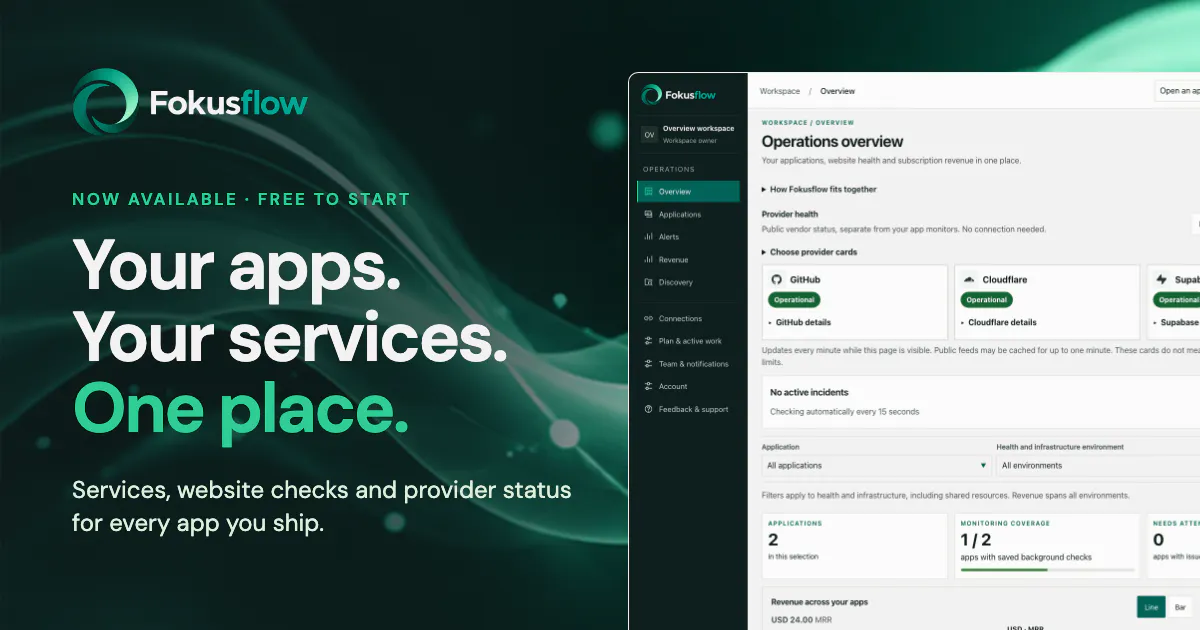Click the Account sliders icon in sidebar

648,386
